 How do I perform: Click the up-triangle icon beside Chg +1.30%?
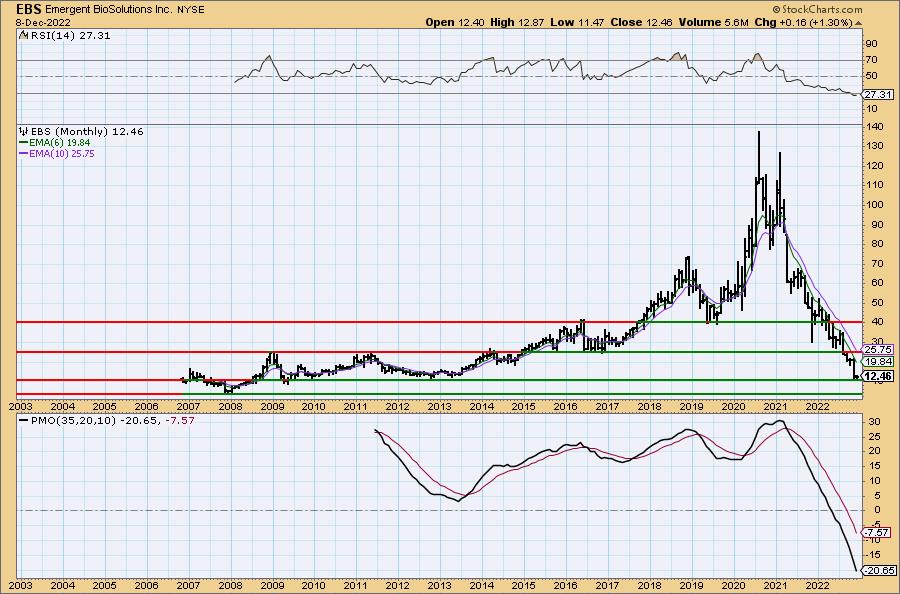[x=859, y=23]
